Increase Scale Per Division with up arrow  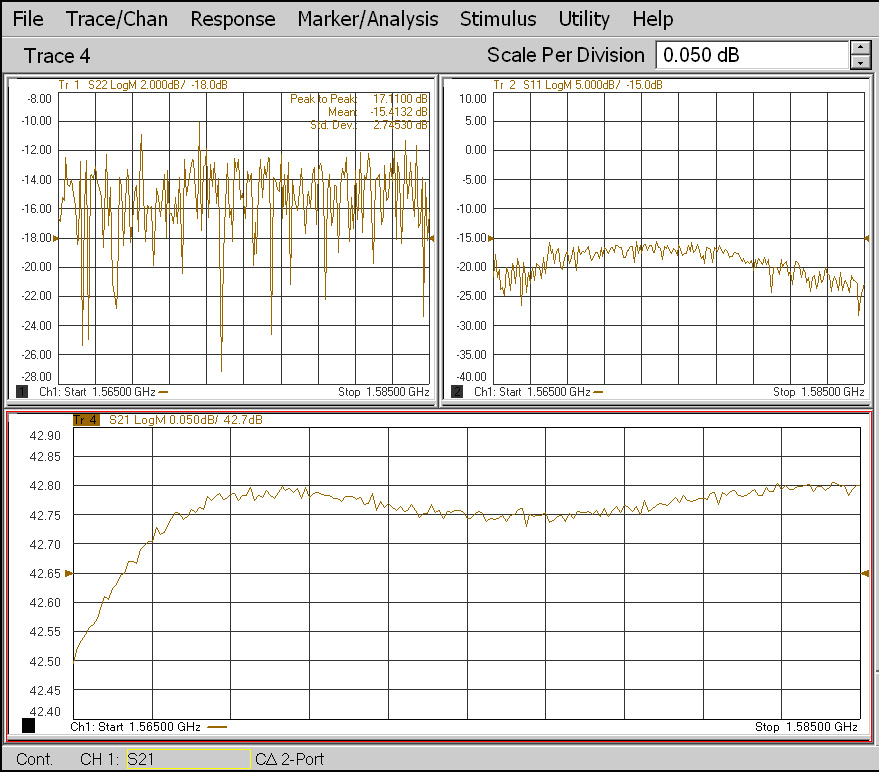860,47
